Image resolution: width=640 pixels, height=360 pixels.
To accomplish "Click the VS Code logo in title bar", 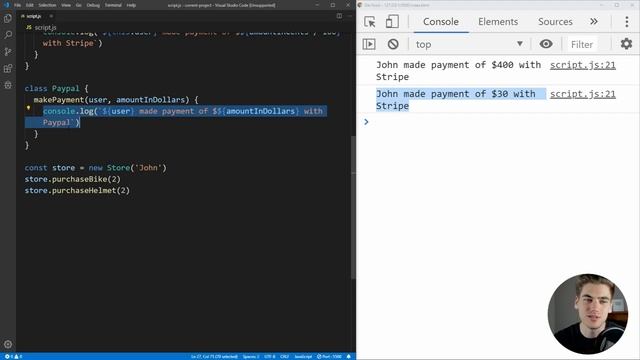I will (6, 5).
